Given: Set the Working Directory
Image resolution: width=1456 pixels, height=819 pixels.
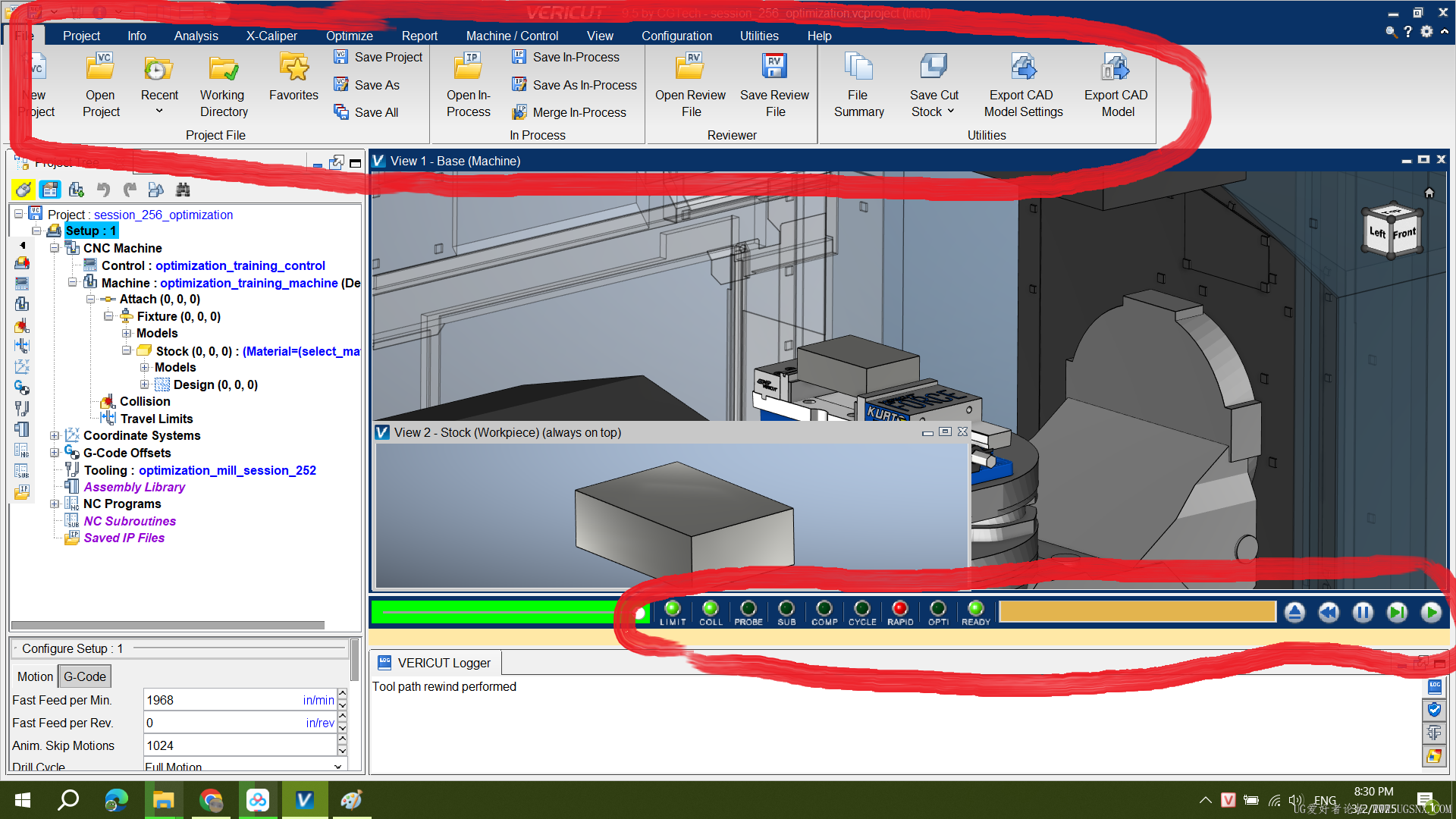Looking at the screenshot, I should (223, 86).
